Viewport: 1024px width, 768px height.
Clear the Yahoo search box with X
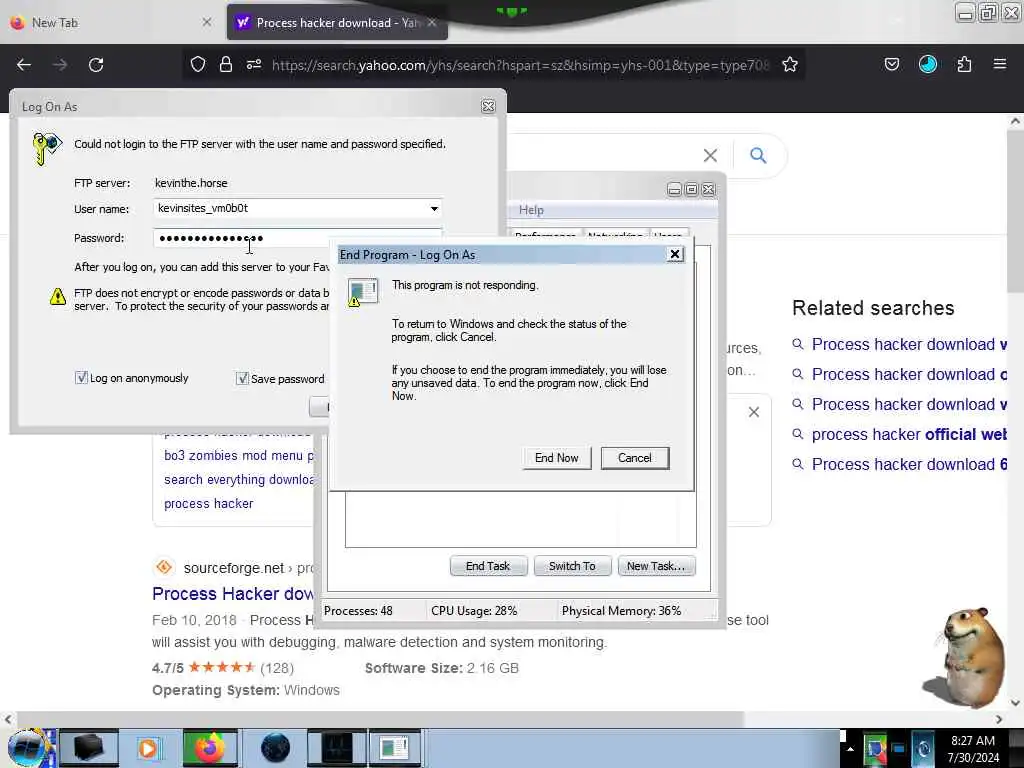[x=710, y=155]
